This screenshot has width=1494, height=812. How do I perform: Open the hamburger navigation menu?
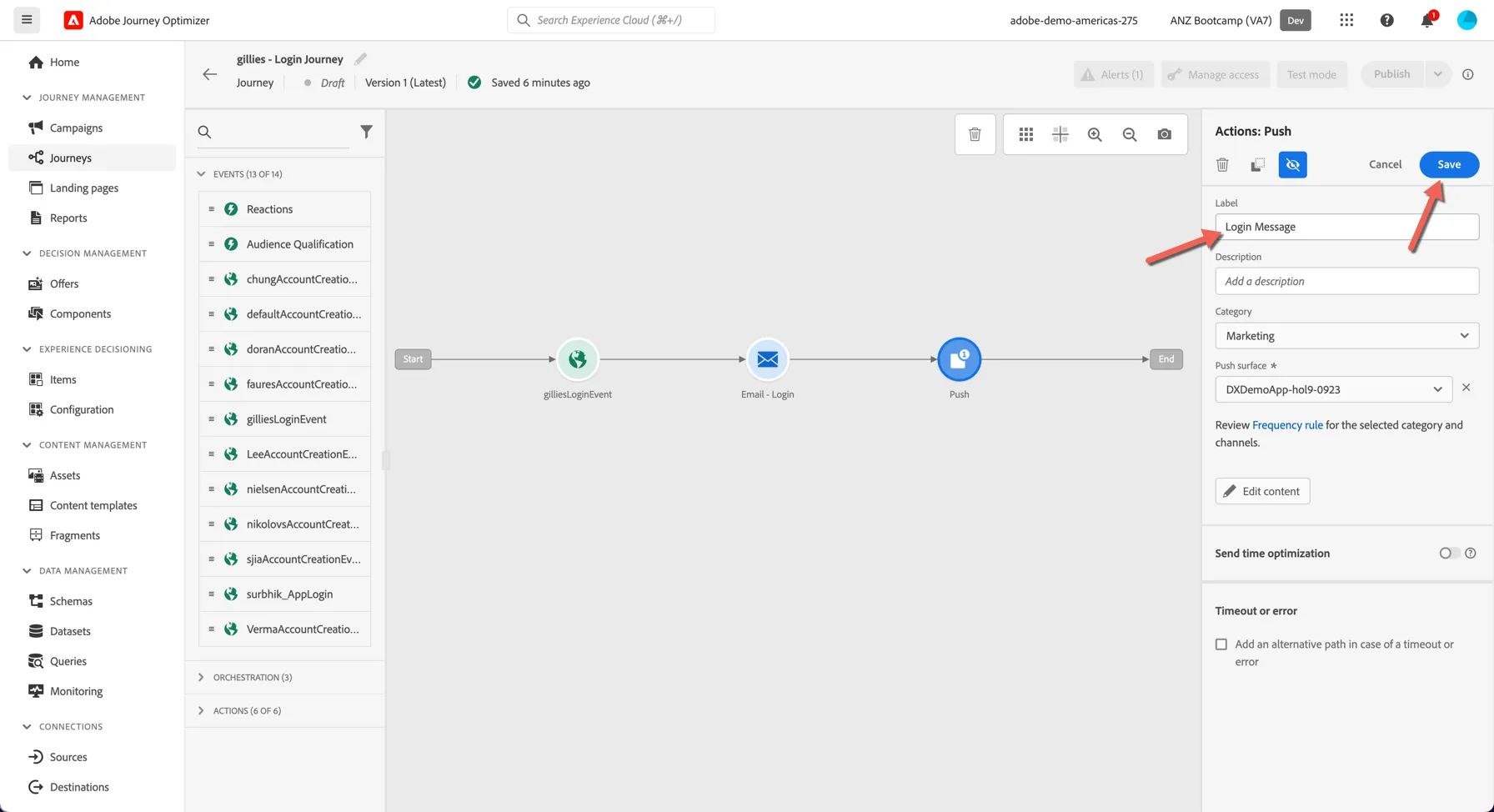tap(27, 20)
